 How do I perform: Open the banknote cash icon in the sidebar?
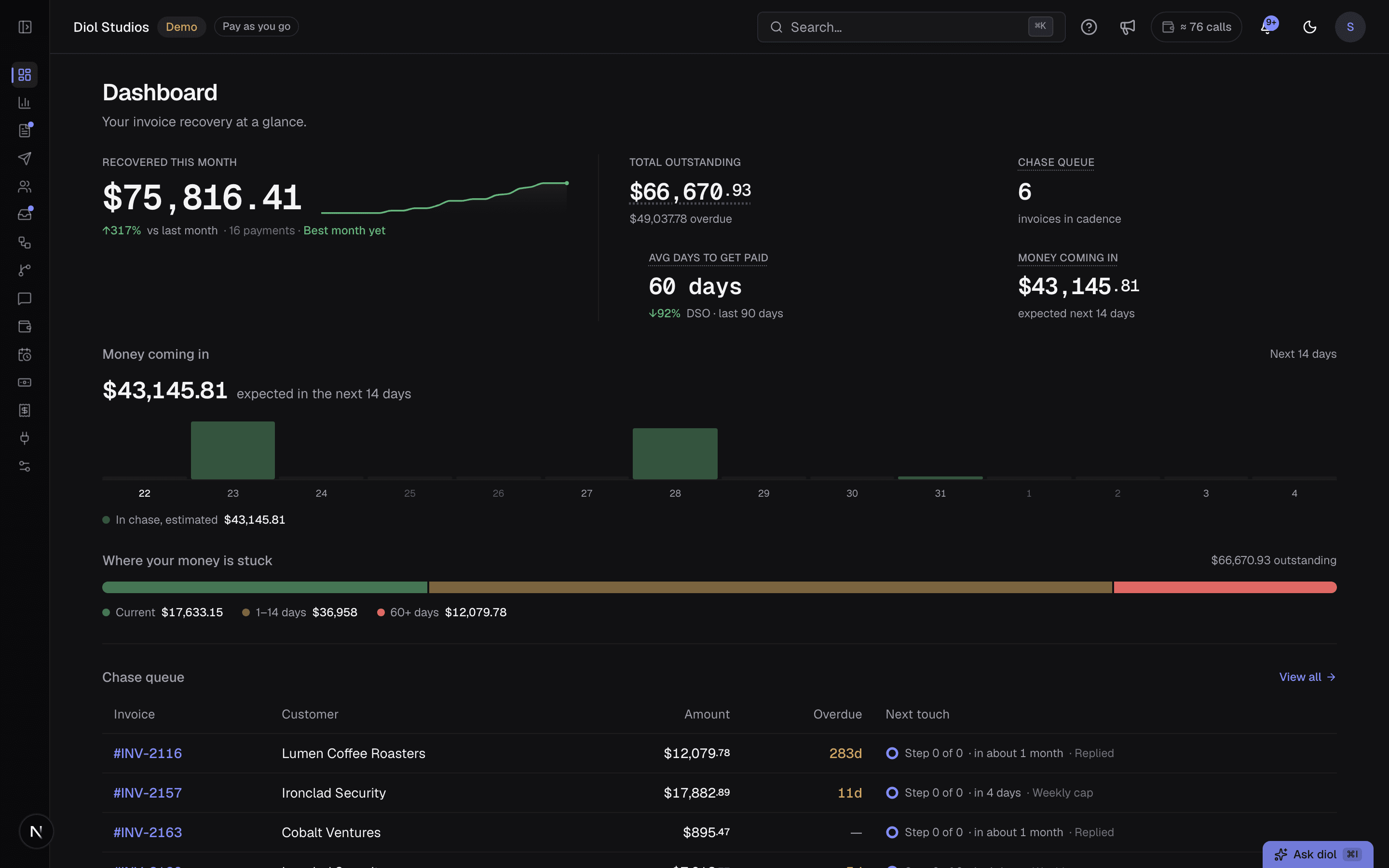(25, 382)
